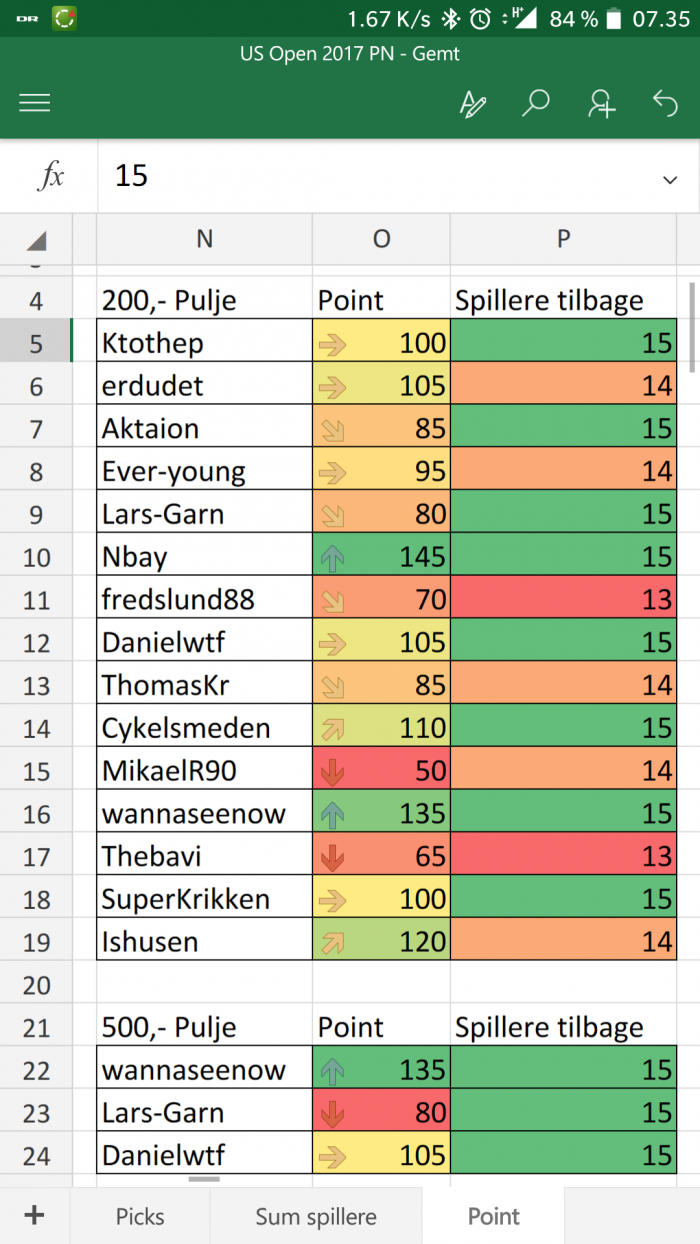Viewport: 700px width, 1244px height.
Task: Tap the share with person icon
Action: (601, 103)
